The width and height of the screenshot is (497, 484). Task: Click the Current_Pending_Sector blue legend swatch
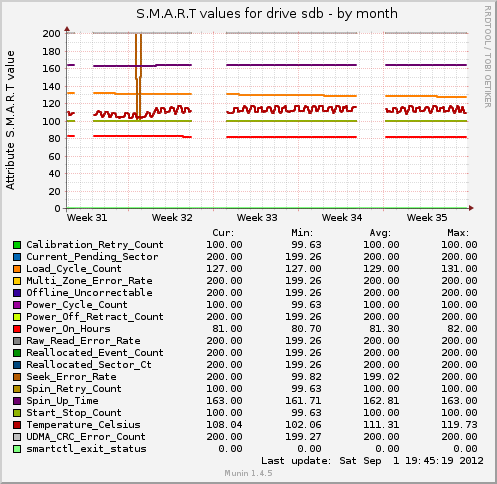click(x=17, y=257)
